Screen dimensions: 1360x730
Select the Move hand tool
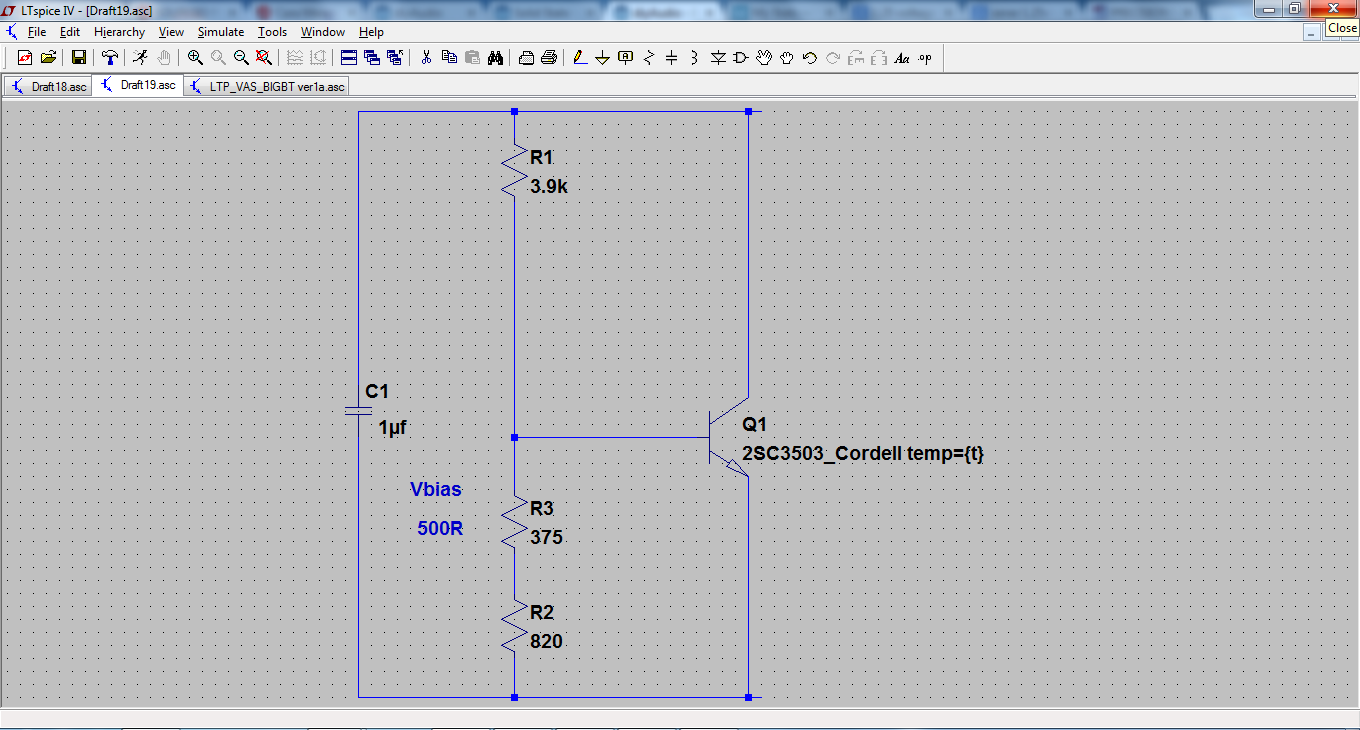[x=764, y=58]
